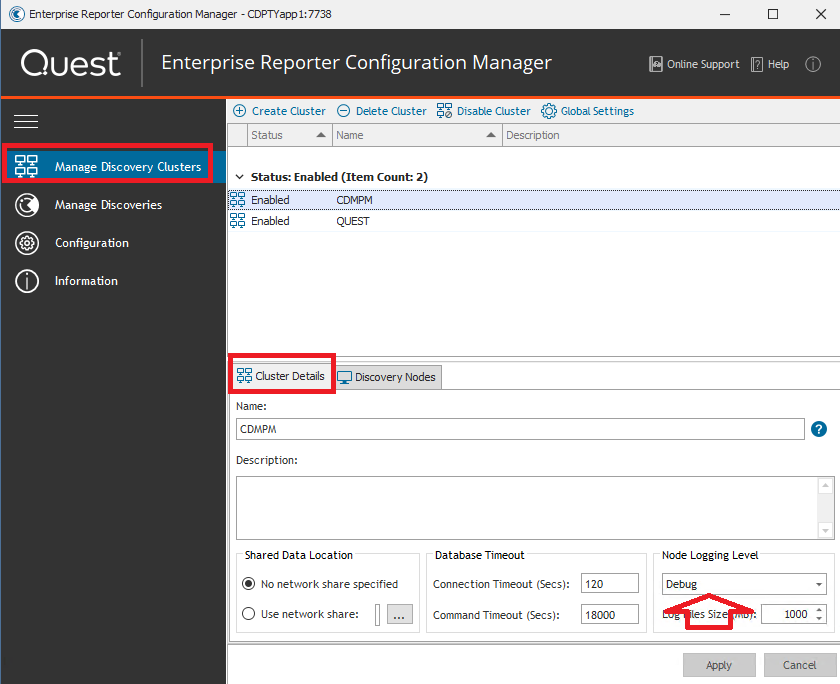Click Global Settings text label

[597, 111]
